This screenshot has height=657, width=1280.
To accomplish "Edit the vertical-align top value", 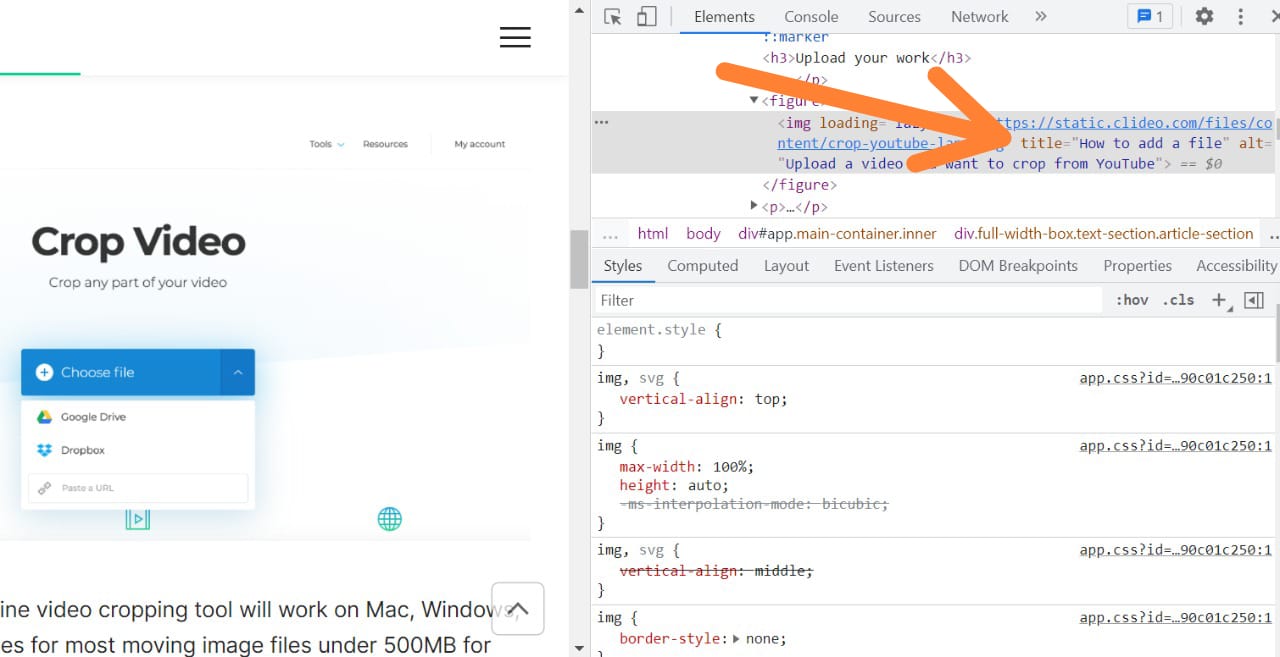I will coord(766,398).
